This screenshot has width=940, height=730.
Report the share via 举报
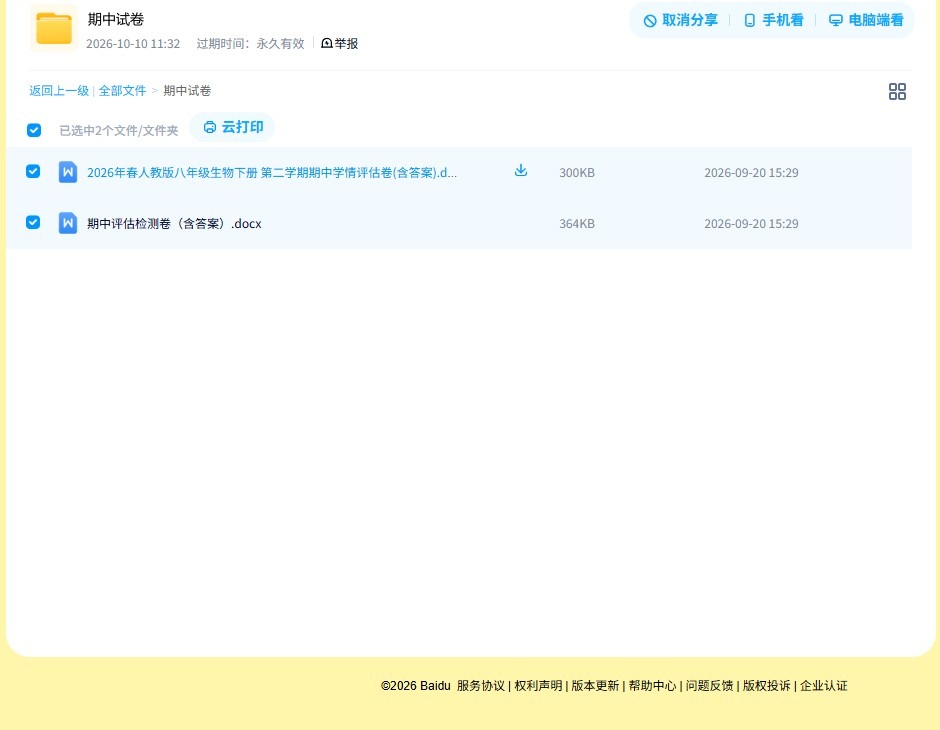339,43
